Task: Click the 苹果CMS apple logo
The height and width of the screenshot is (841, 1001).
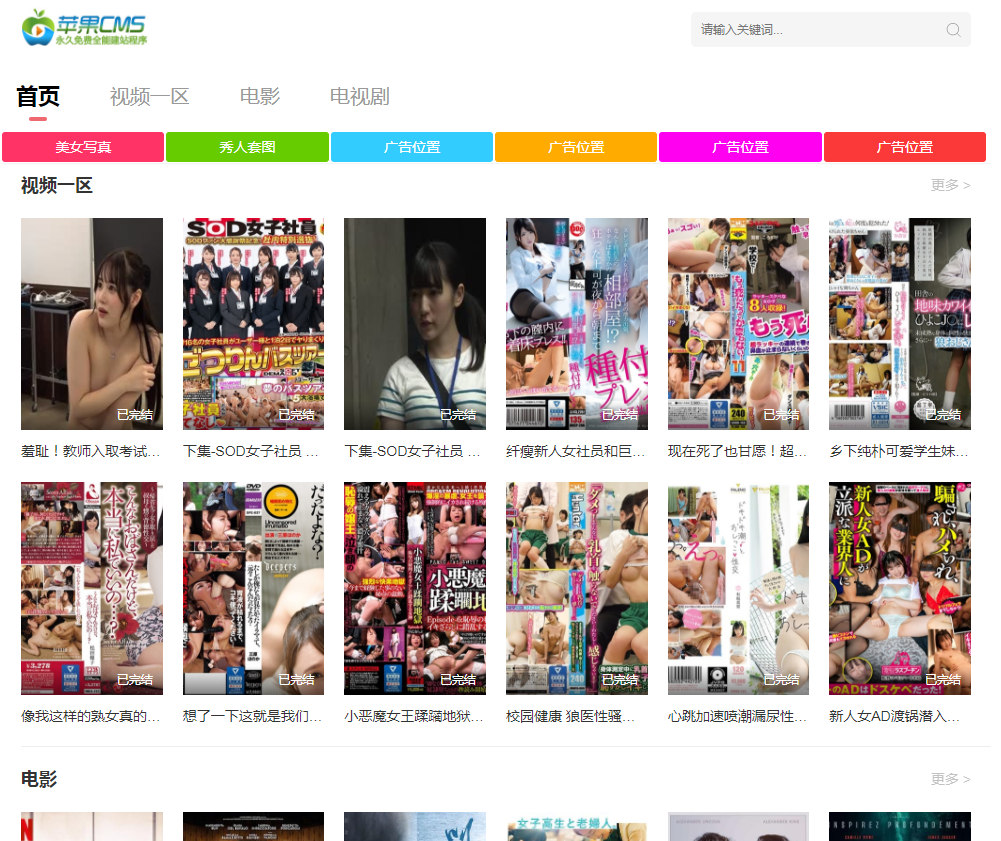Action: 84,28
